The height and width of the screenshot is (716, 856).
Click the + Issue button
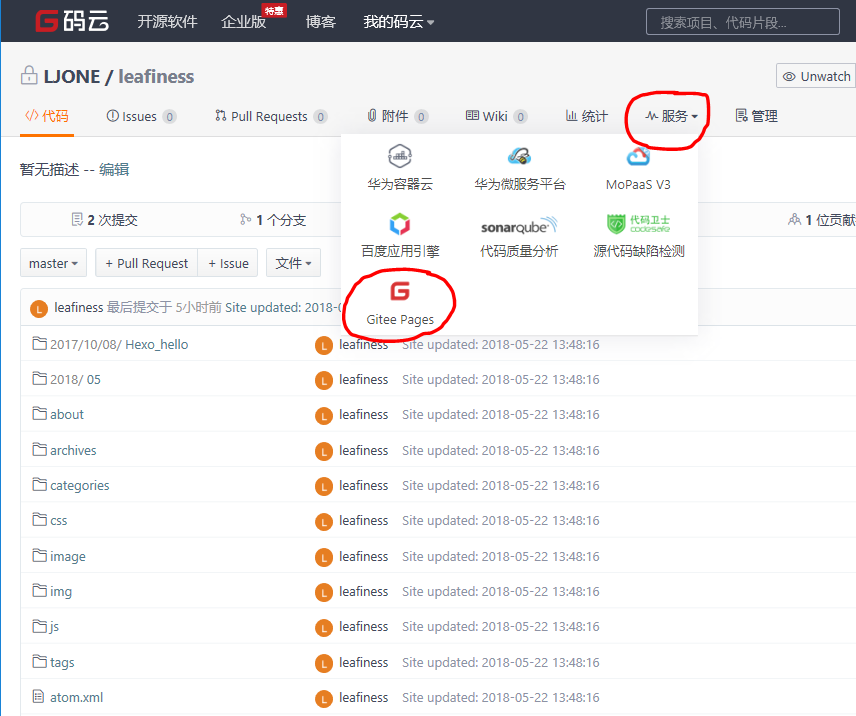(228, 263)
